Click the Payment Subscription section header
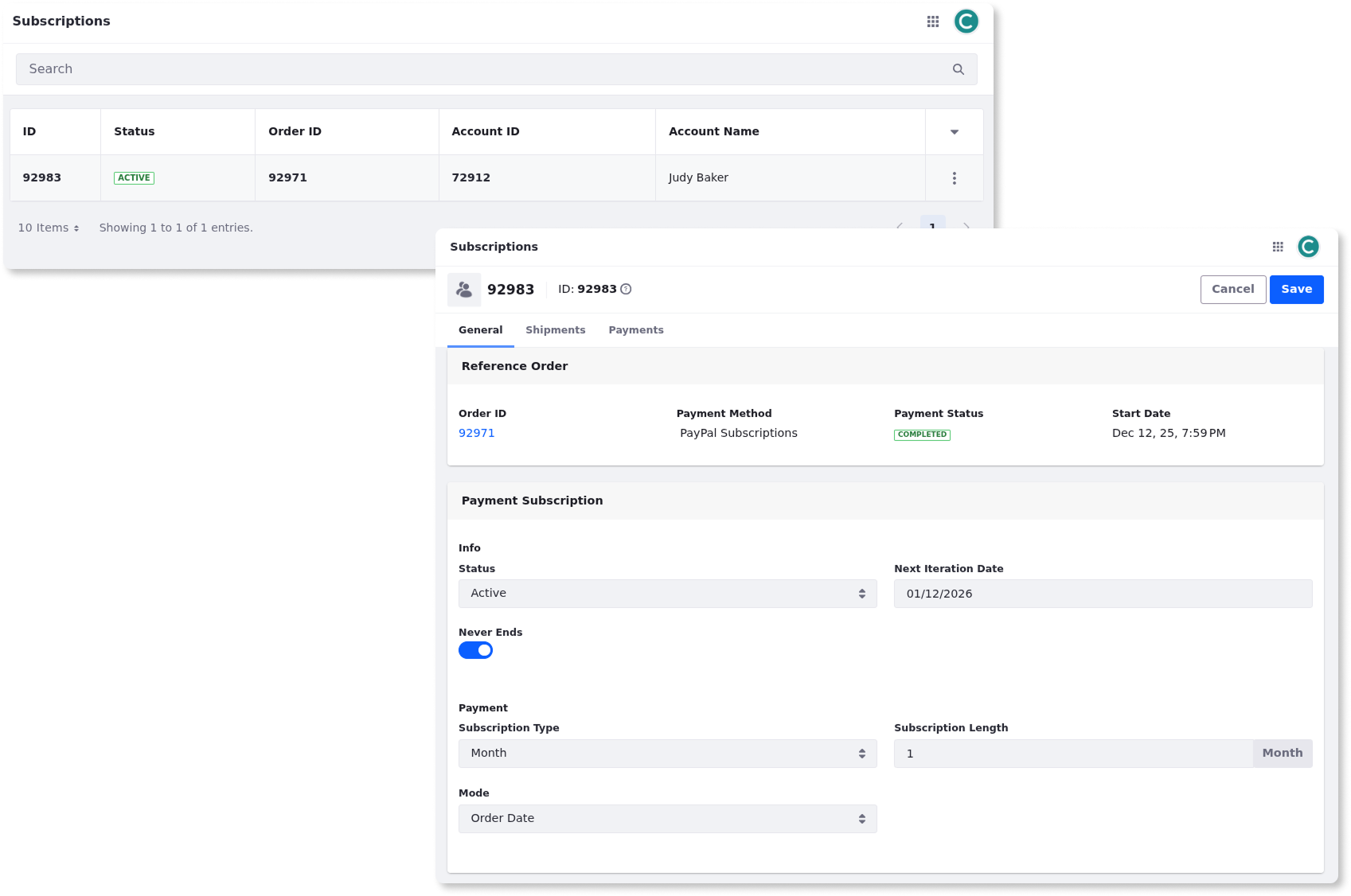The image size is (1351, 896). click(885, 501)
